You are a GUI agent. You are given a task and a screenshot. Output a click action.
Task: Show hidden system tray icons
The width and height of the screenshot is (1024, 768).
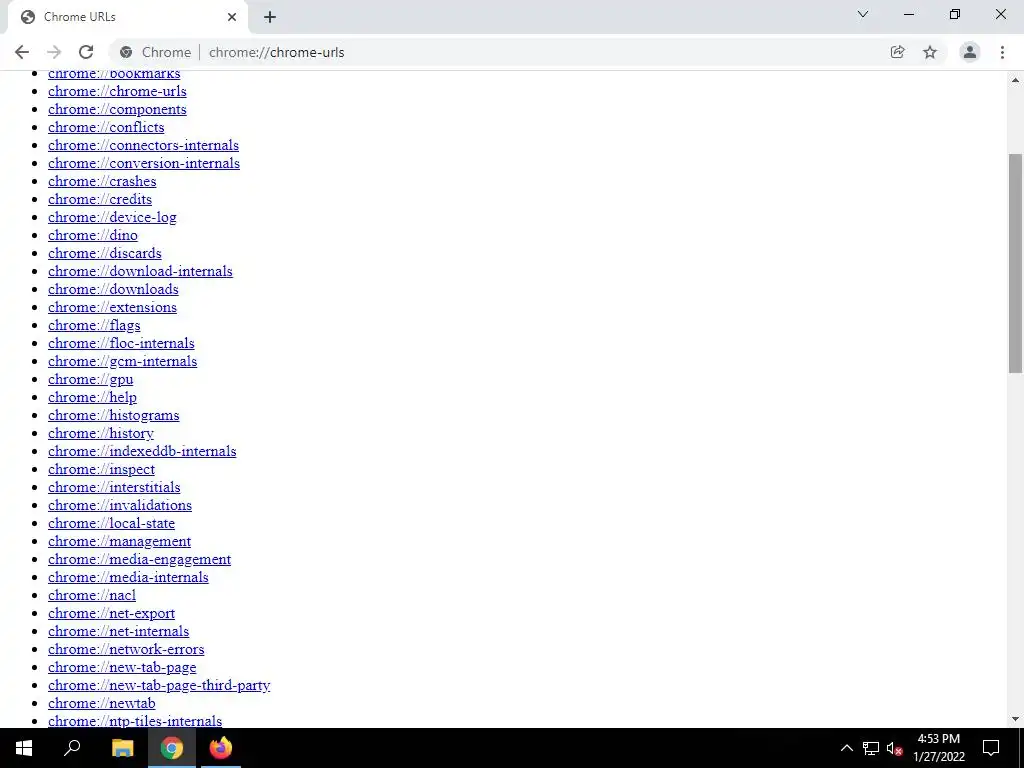846,748
